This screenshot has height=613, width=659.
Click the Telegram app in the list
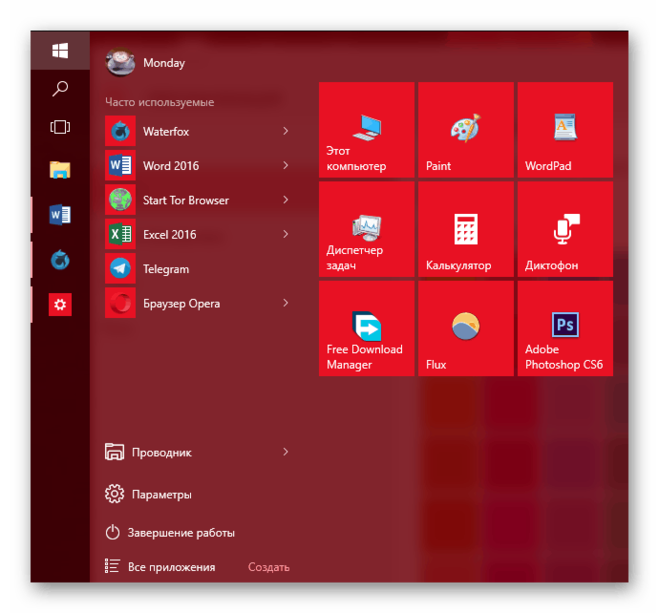pyautogui.click(x=165, y=269)
